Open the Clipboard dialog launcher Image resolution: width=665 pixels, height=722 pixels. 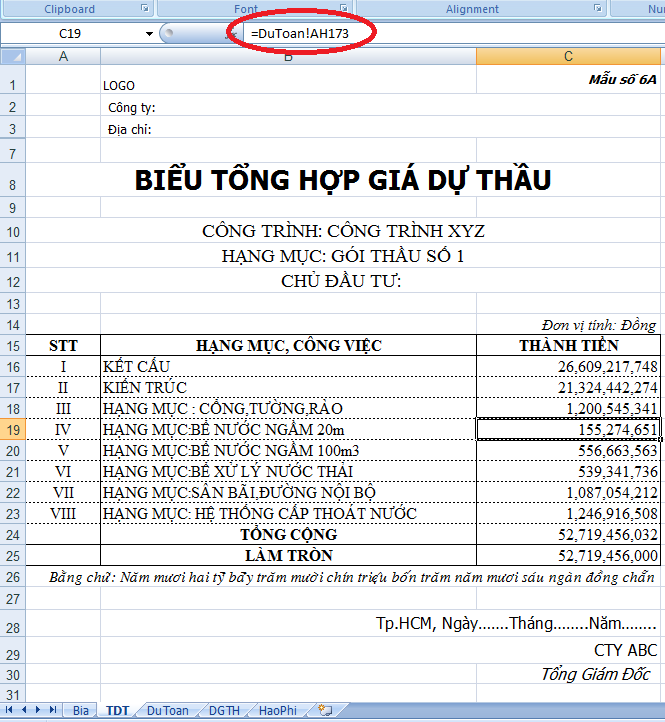click(145, 8)
